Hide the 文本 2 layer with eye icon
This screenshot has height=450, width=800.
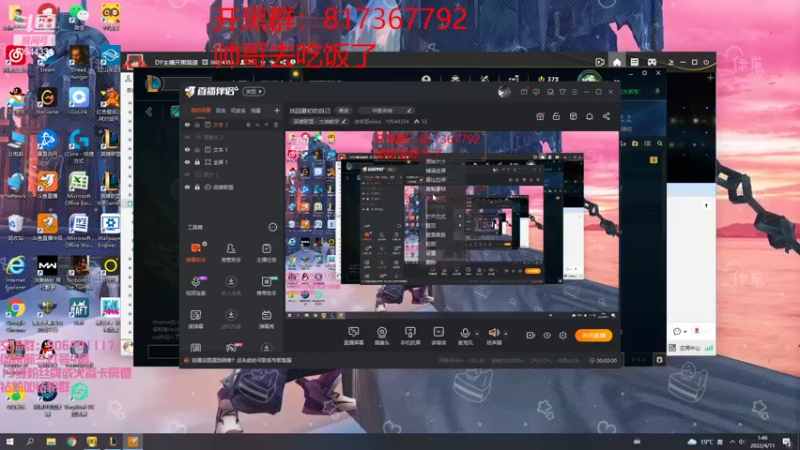click(187, 124)
